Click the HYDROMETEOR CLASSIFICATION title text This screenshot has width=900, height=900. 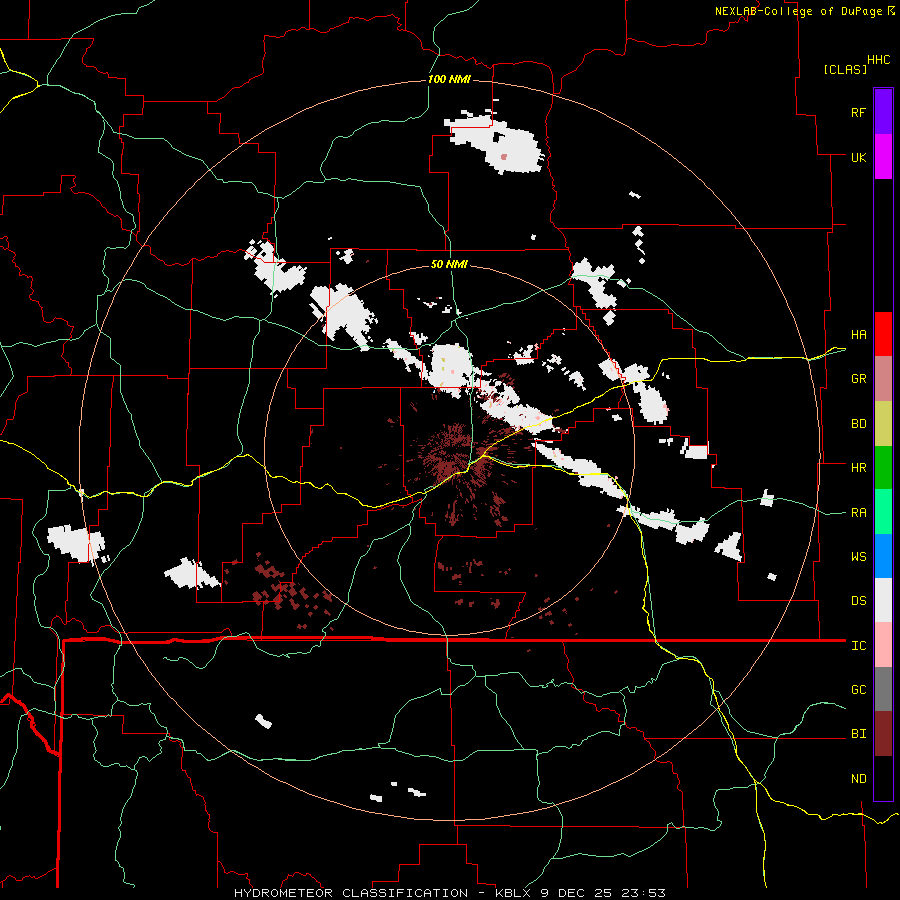click(351, 893)
